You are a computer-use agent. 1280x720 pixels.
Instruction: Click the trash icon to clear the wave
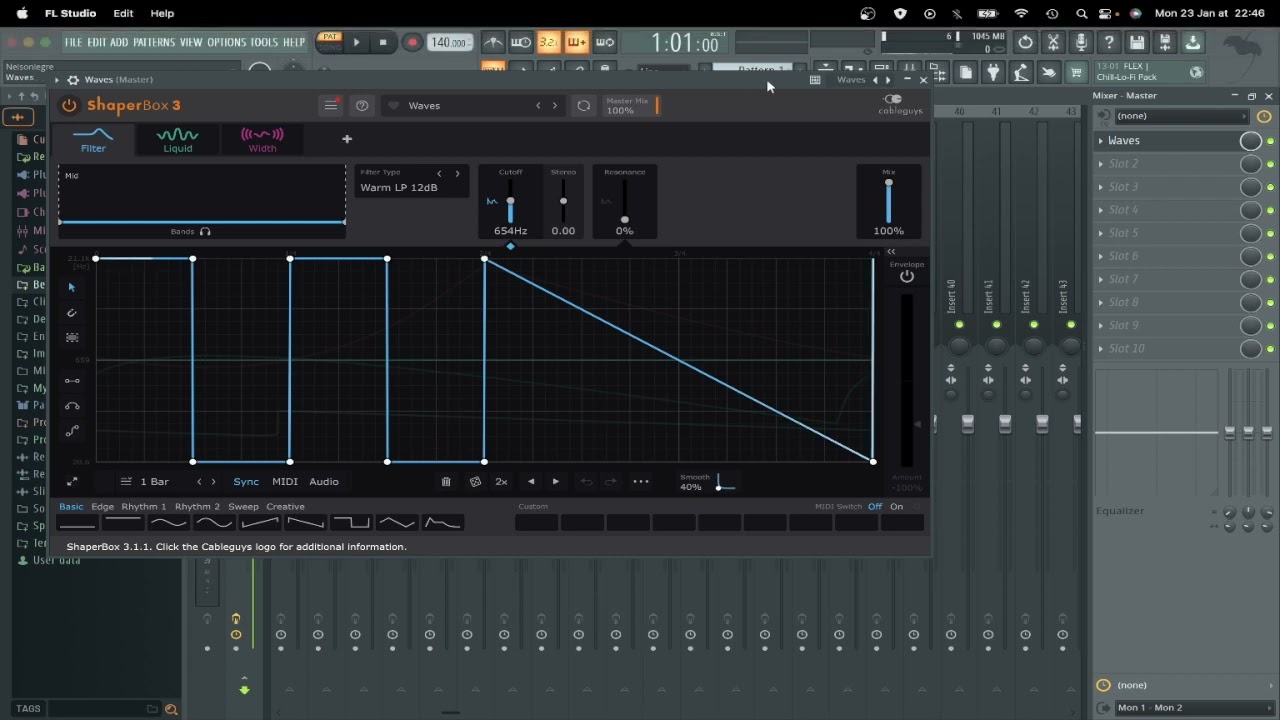coord(446,482)
